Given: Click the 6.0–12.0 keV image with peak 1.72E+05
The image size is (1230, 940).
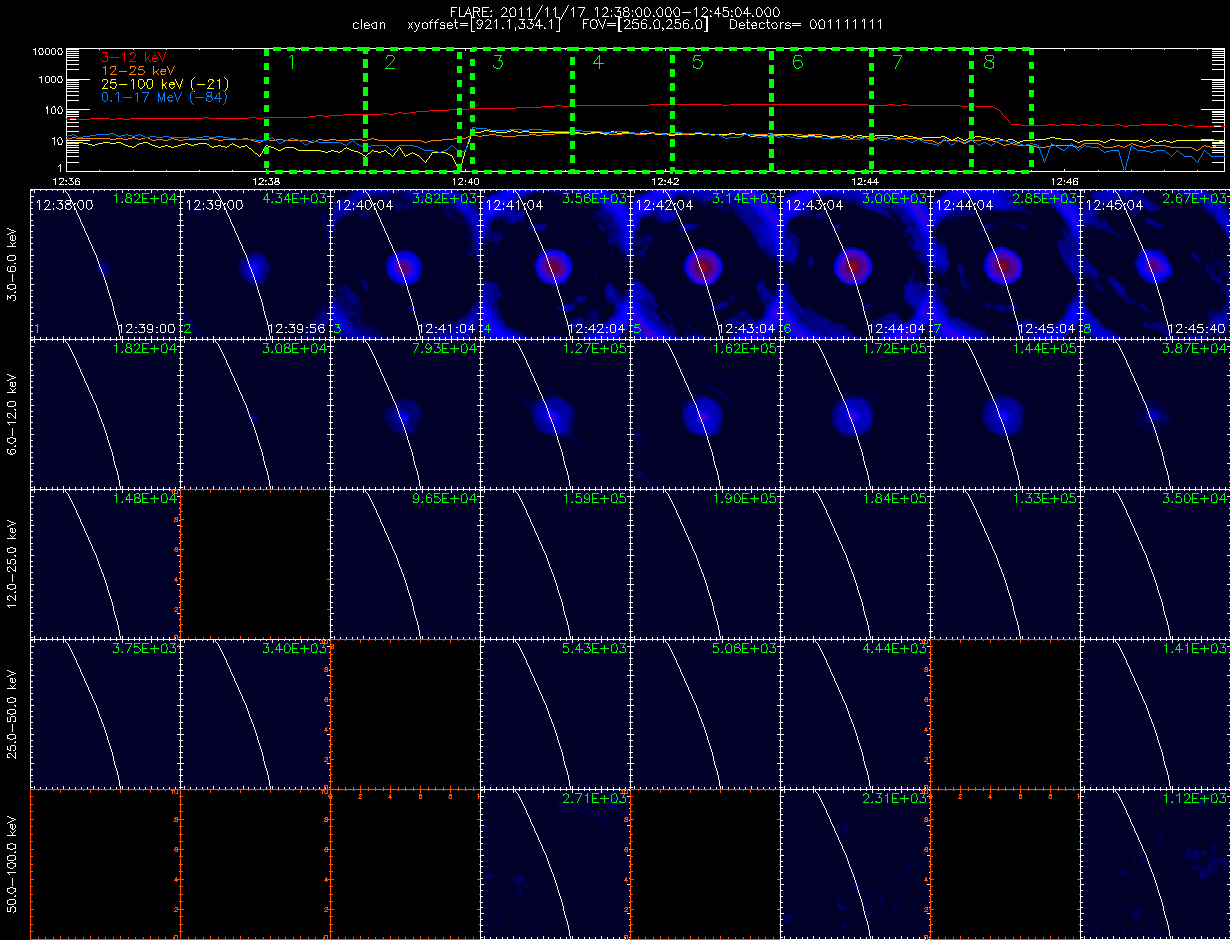Looking at the screenshot, I should click(855, 413).
